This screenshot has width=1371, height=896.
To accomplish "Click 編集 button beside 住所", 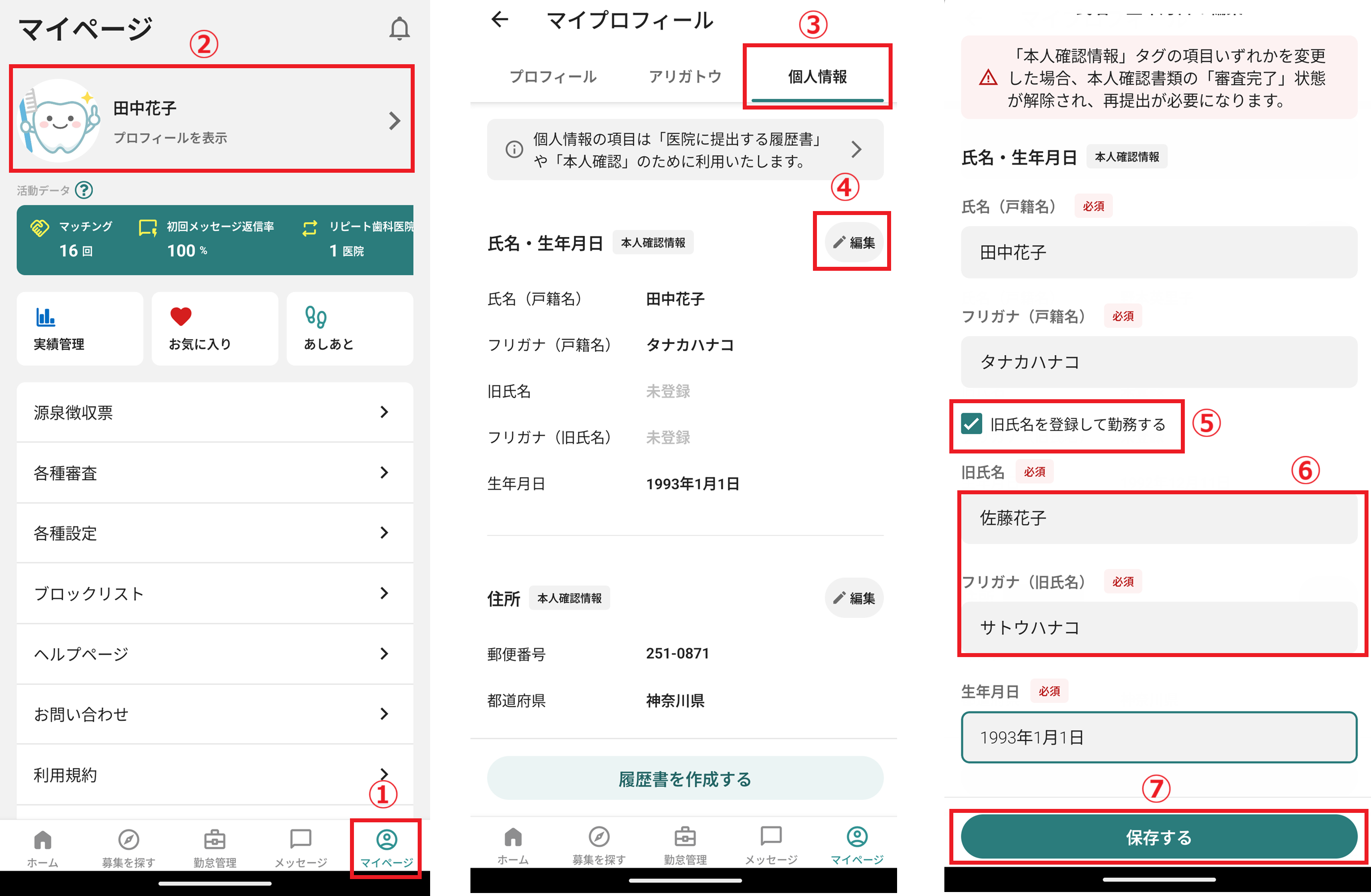I will click(x=854, y=598).
